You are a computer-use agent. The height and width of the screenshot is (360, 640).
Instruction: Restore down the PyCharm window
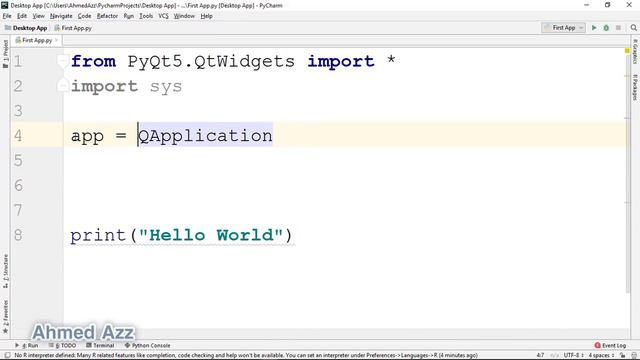[607, 5]
